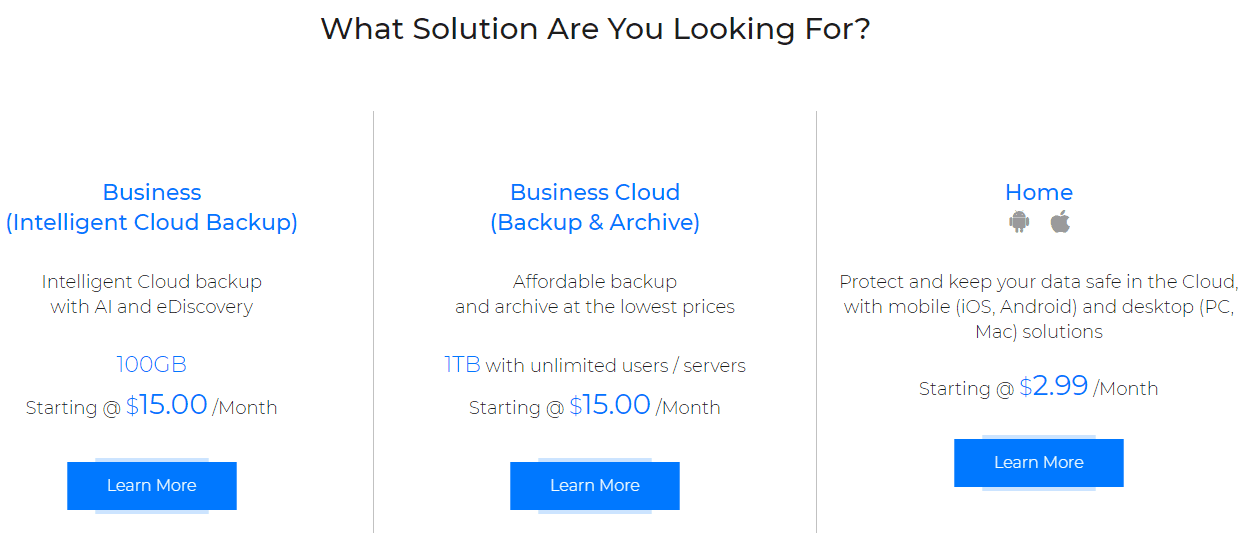Click Learn More under Business Cloud

pos(595,486)
